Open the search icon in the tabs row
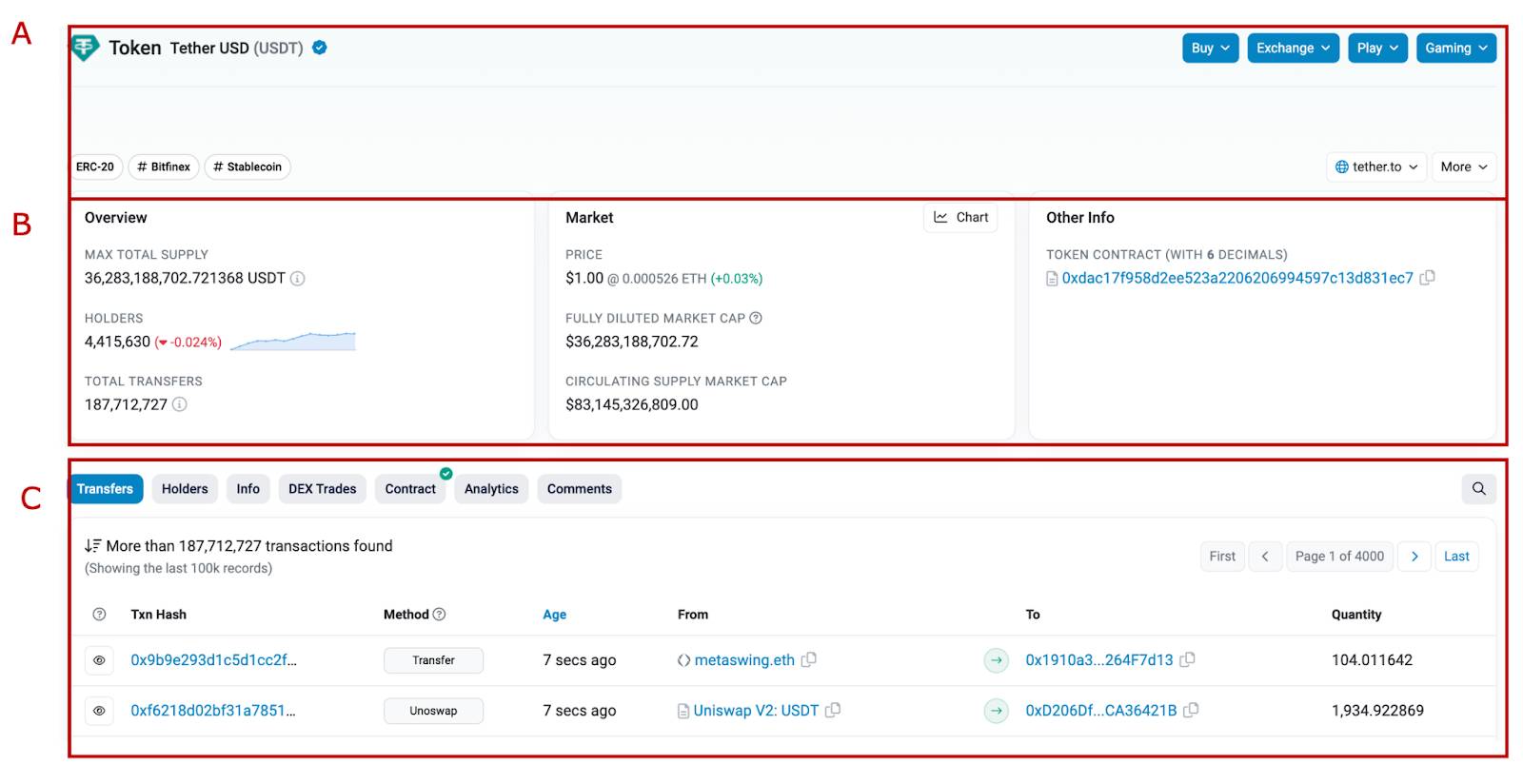Screen dimensions: 1523x784 [x=1479, y=489]
